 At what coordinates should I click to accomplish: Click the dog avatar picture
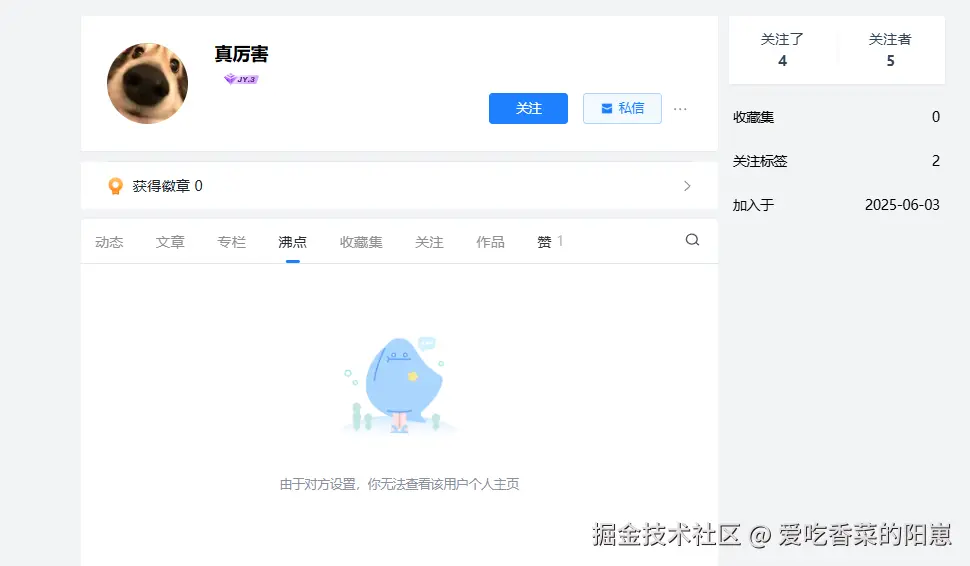(148, 83)
